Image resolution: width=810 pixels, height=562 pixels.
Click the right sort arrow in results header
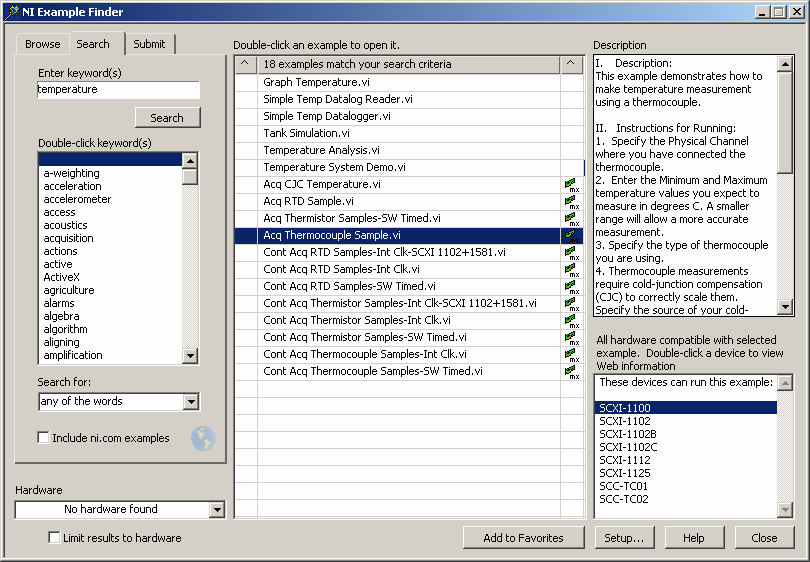pyautogui.click(x=571, y=64)
